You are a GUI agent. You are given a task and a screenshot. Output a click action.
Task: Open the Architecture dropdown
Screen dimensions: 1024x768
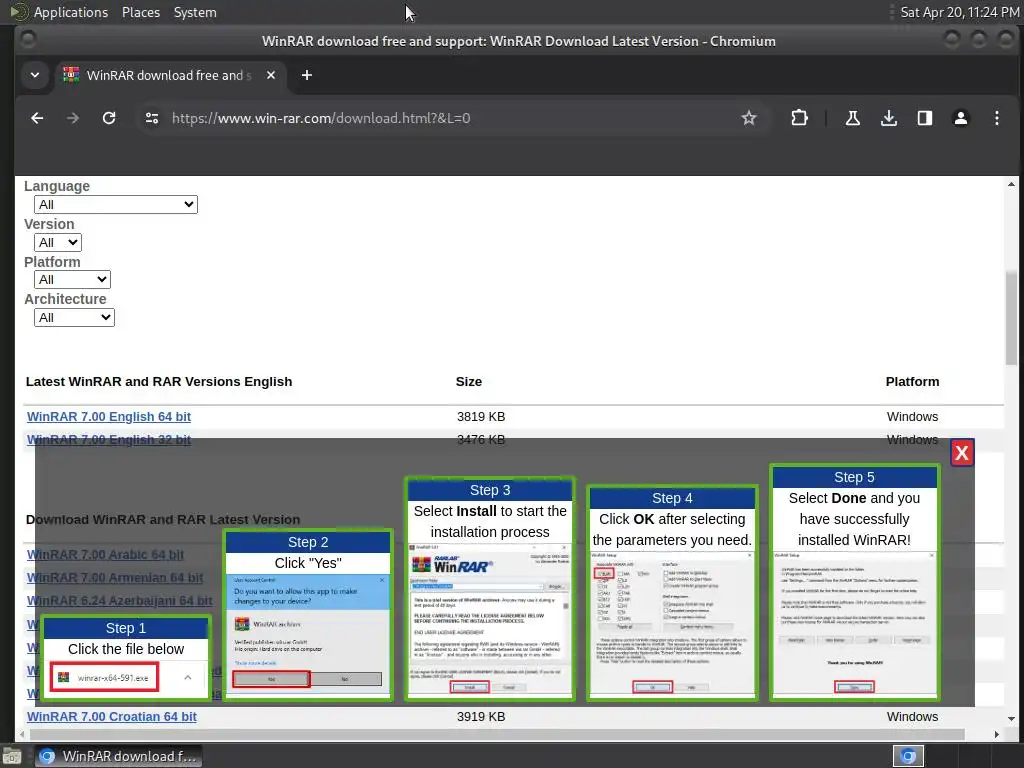click(x=74, y=317)
